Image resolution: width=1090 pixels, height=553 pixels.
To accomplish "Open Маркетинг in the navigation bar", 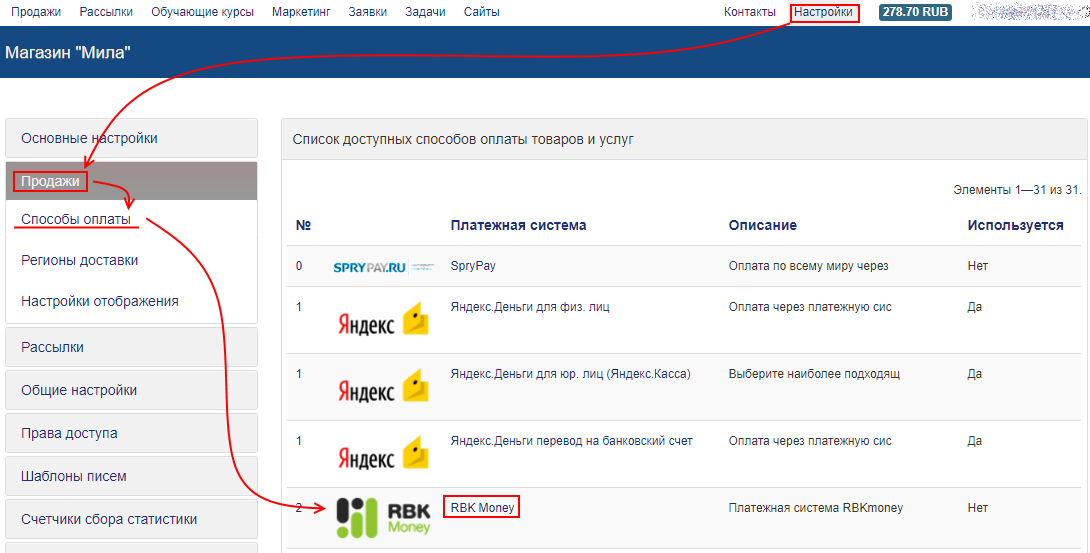I will tap(301, 12).
